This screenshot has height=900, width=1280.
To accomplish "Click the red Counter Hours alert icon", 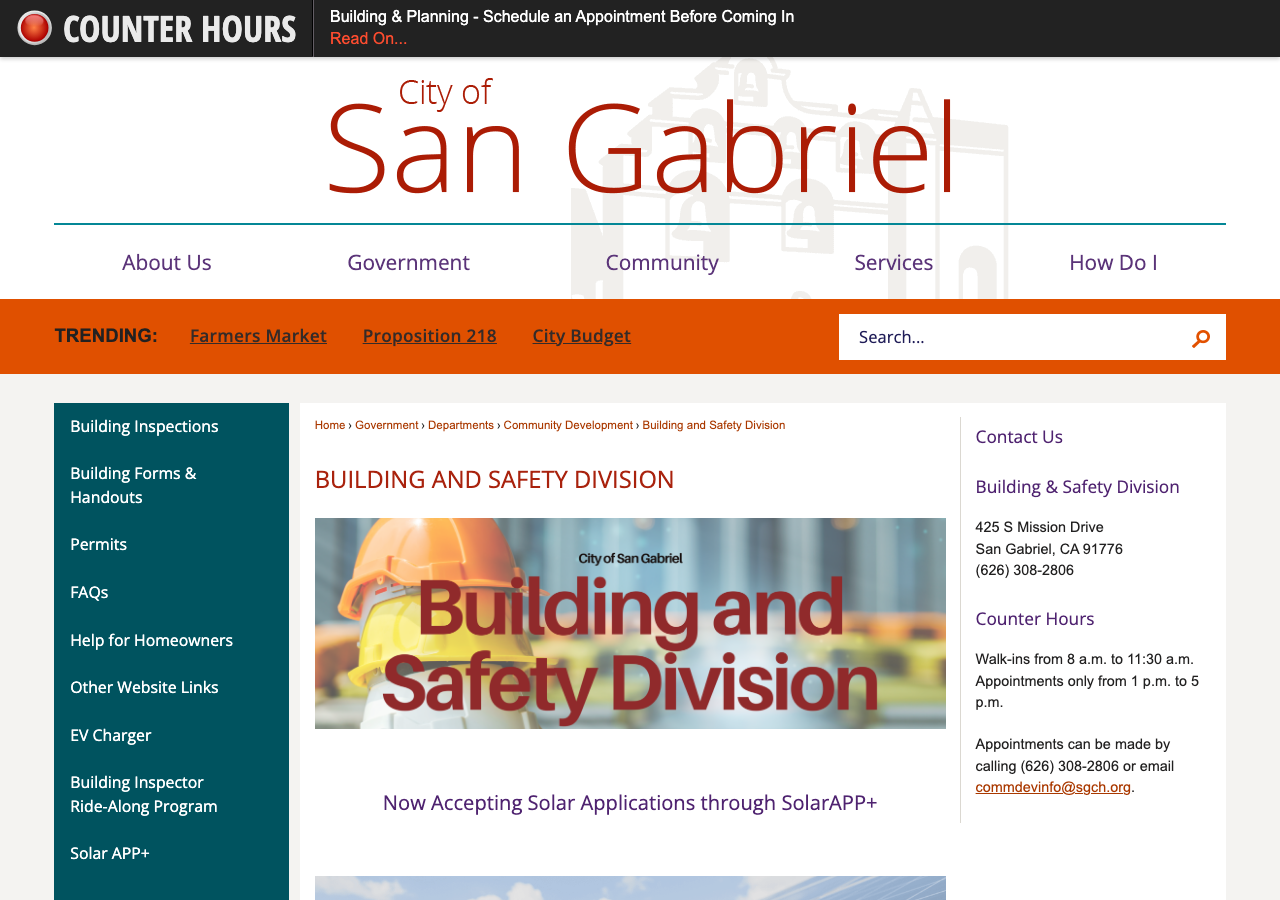I will tap(35, 28).
